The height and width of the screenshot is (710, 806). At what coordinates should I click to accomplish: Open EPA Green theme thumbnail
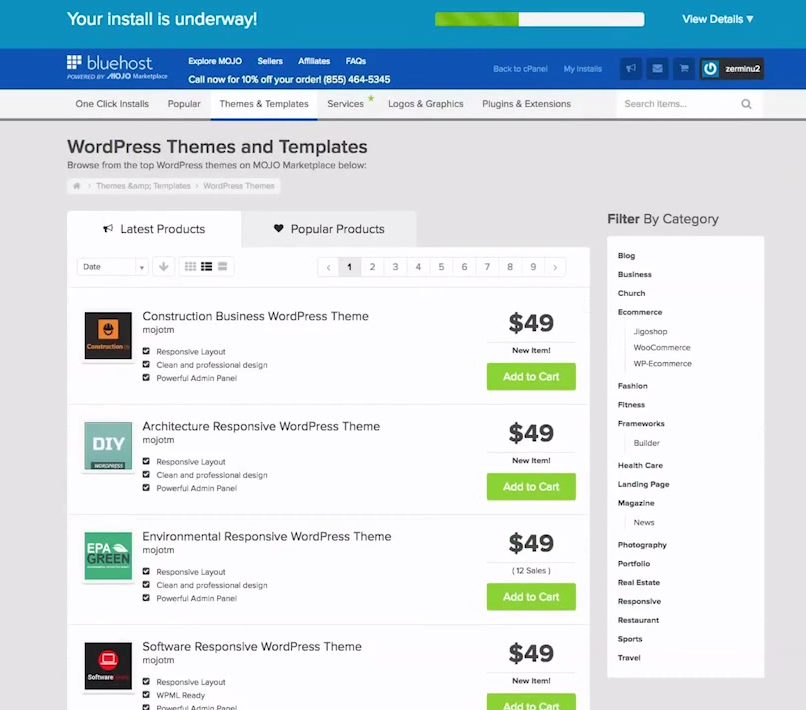[x=108, y=556]
